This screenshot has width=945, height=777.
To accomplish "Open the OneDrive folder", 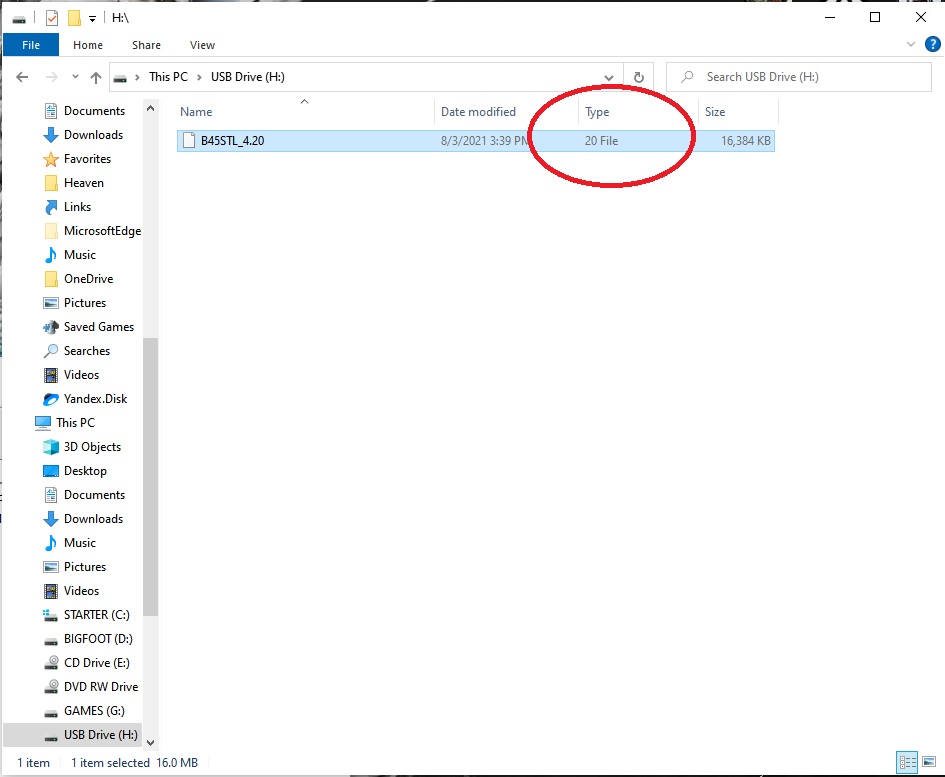I will (x=89, y=279).
